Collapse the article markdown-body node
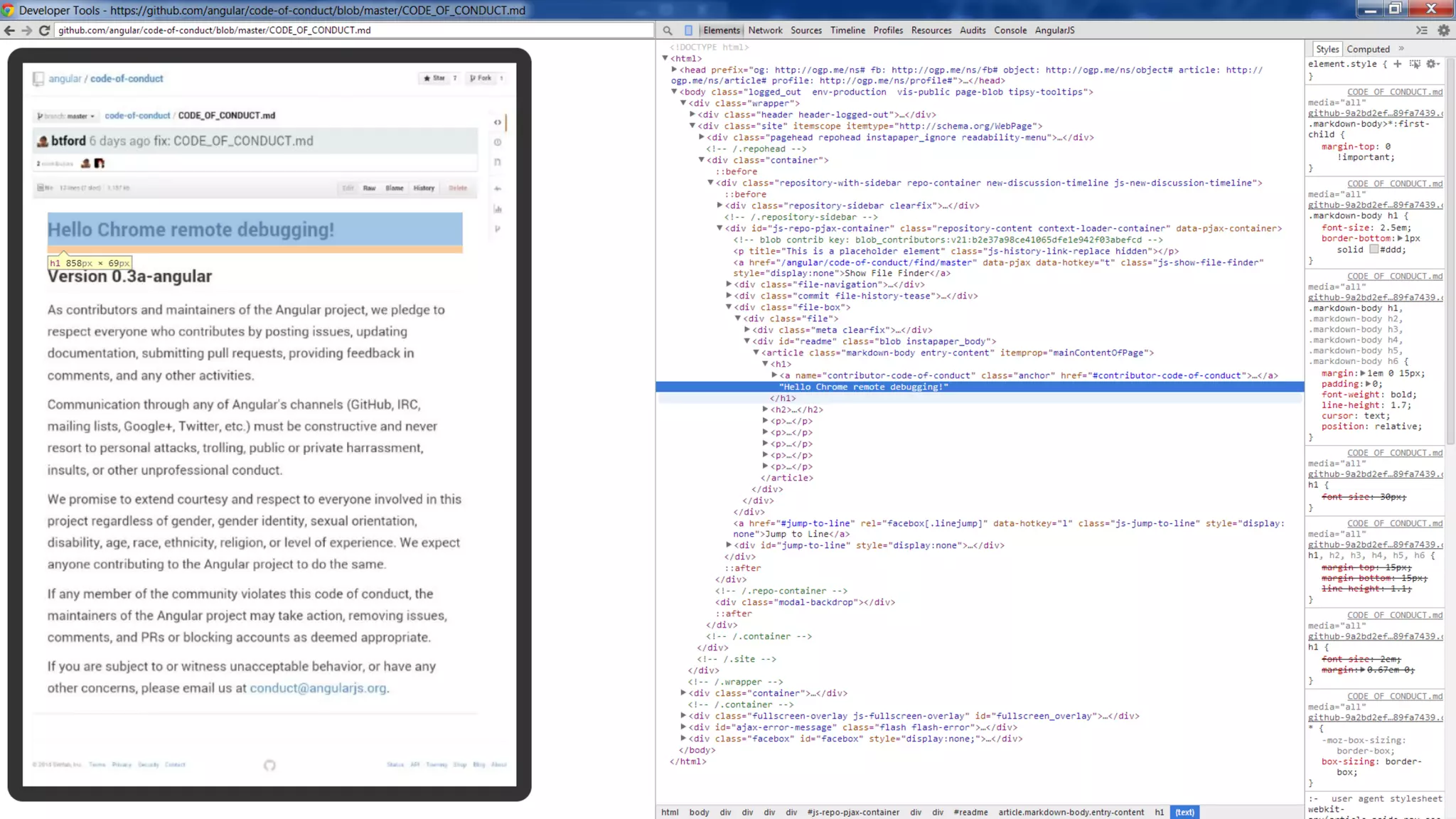 [756, 353]
